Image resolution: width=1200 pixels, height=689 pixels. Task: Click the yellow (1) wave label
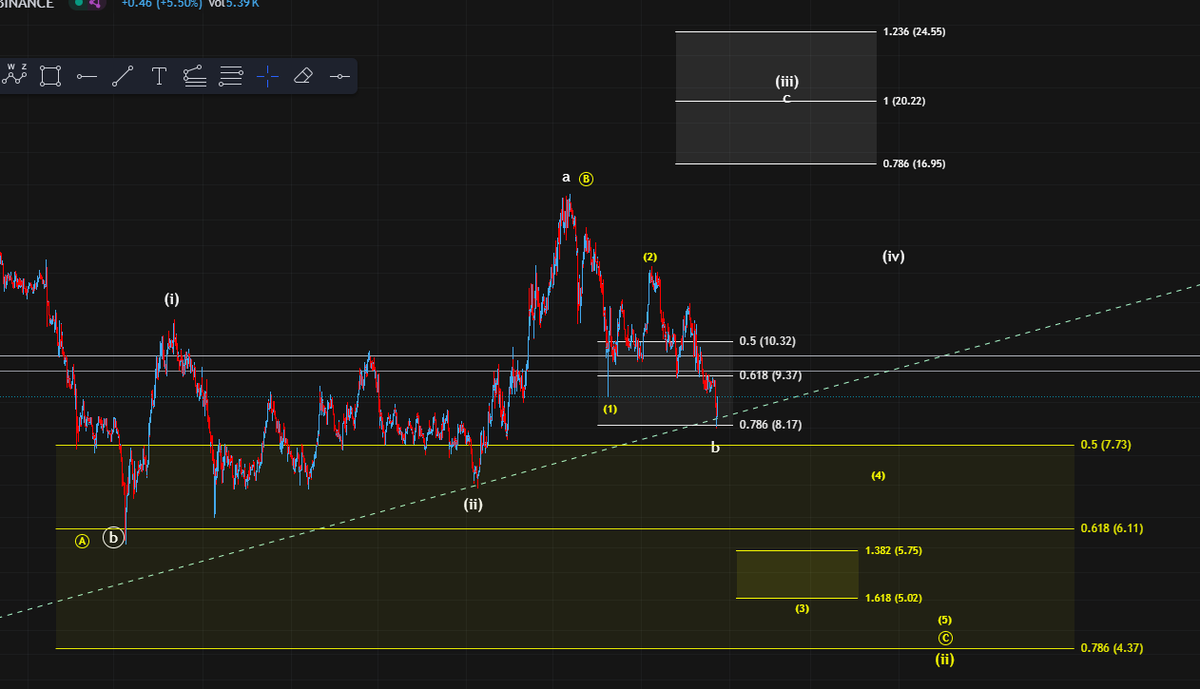610,409
